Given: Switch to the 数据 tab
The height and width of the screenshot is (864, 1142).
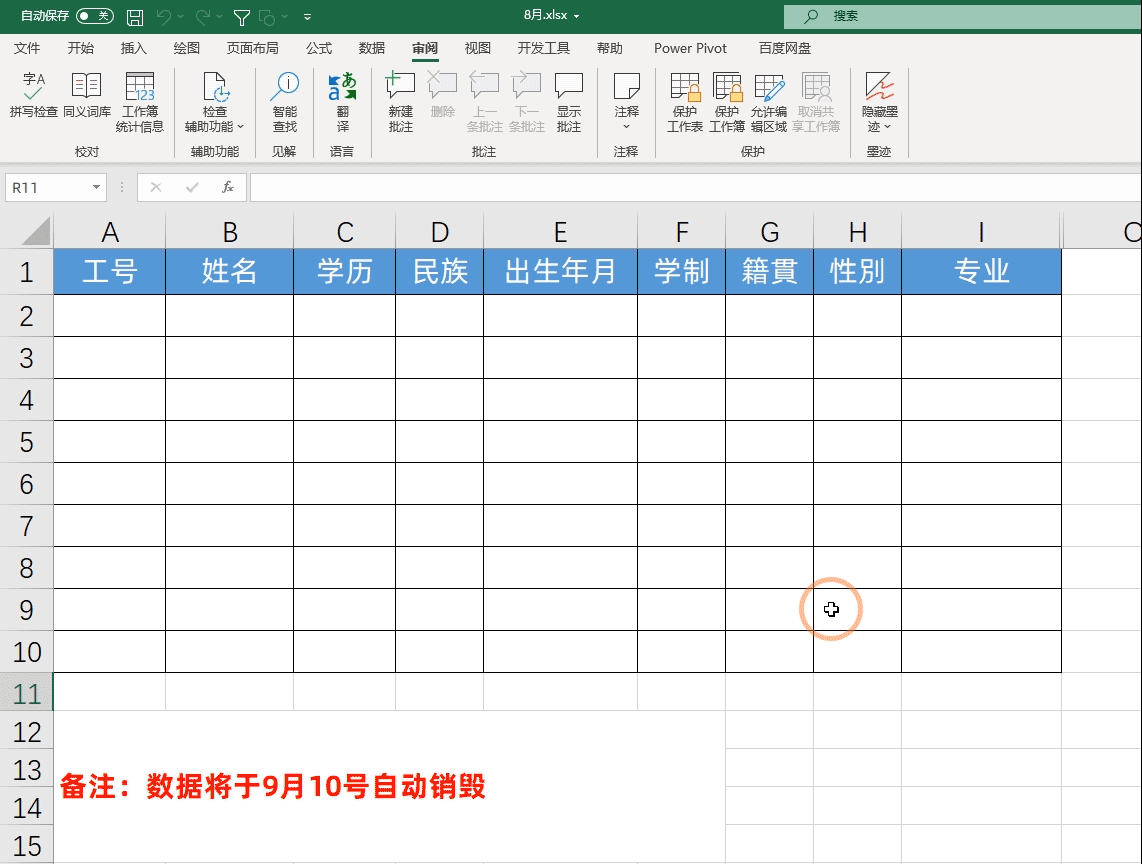Looking at the screenshot, I should pos(371,48).
